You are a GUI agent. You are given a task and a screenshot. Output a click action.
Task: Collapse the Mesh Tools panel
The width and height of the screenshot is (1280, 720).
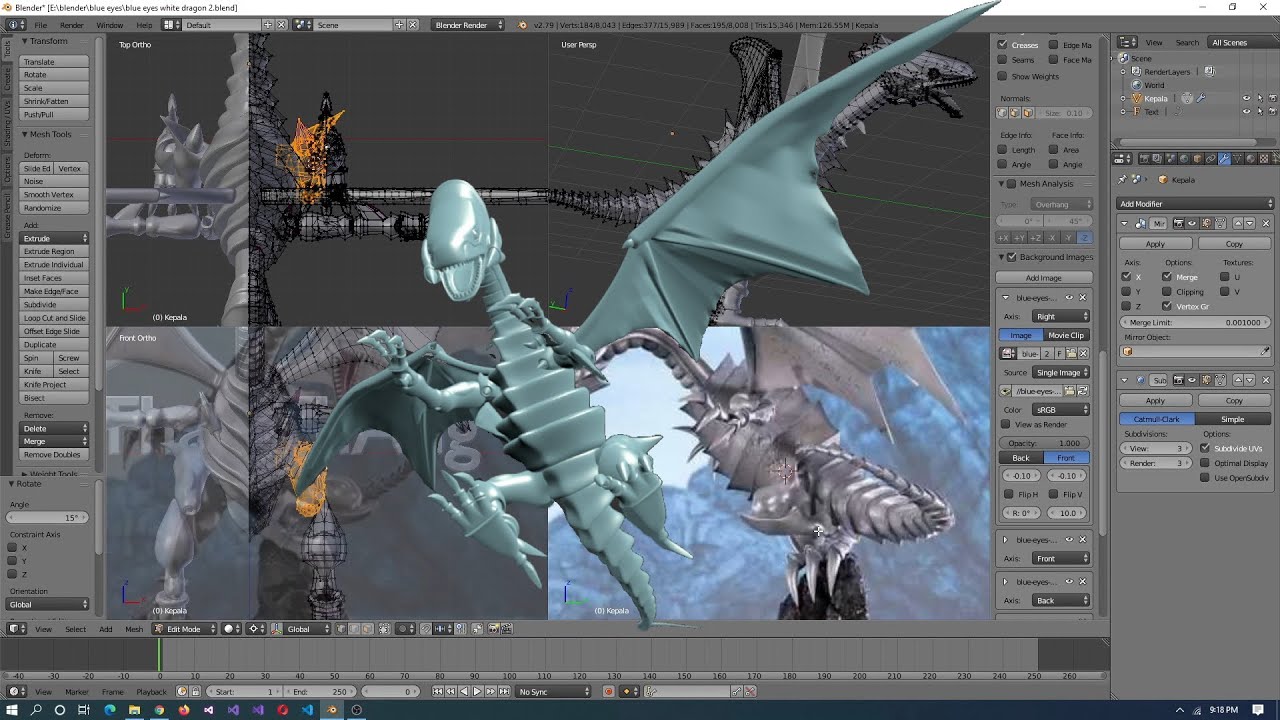25,134
